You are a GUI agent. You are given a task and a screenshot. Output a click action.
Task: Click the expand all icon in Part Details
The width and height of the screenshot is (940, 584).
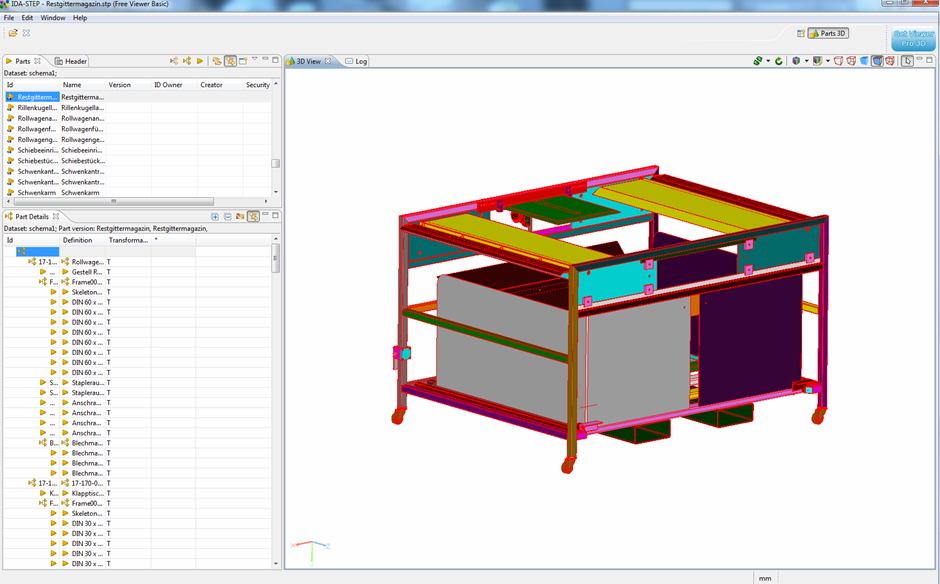click(215, 216)
